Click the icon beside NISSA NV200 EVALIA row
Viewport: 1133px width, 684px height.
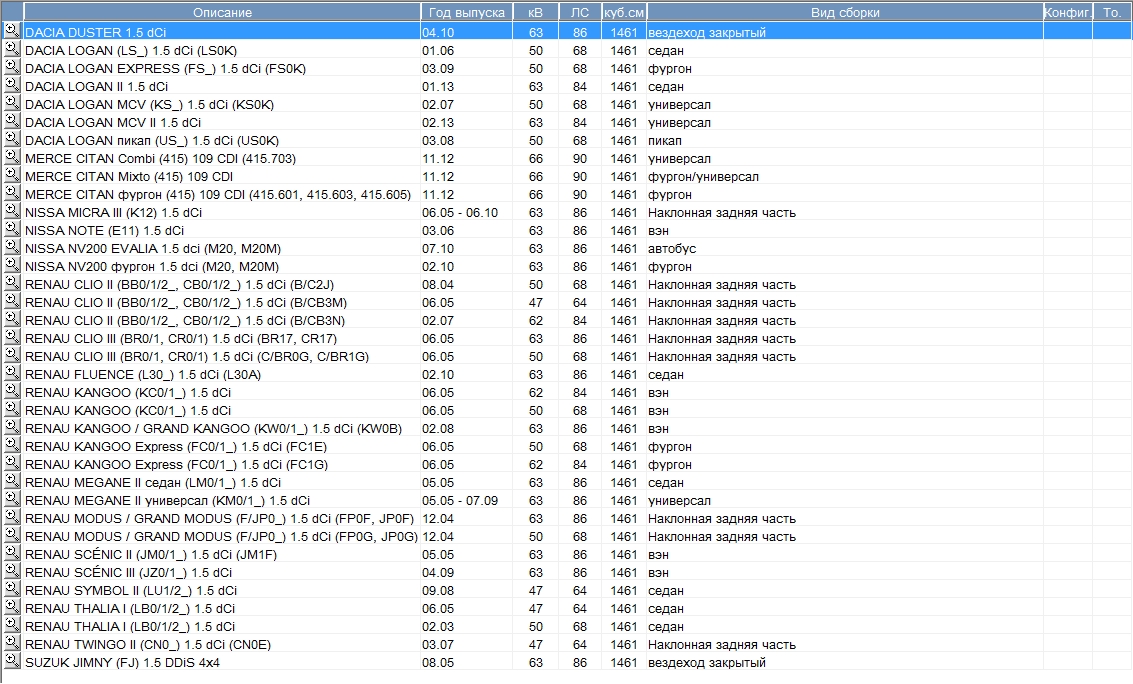coord(12,247)
